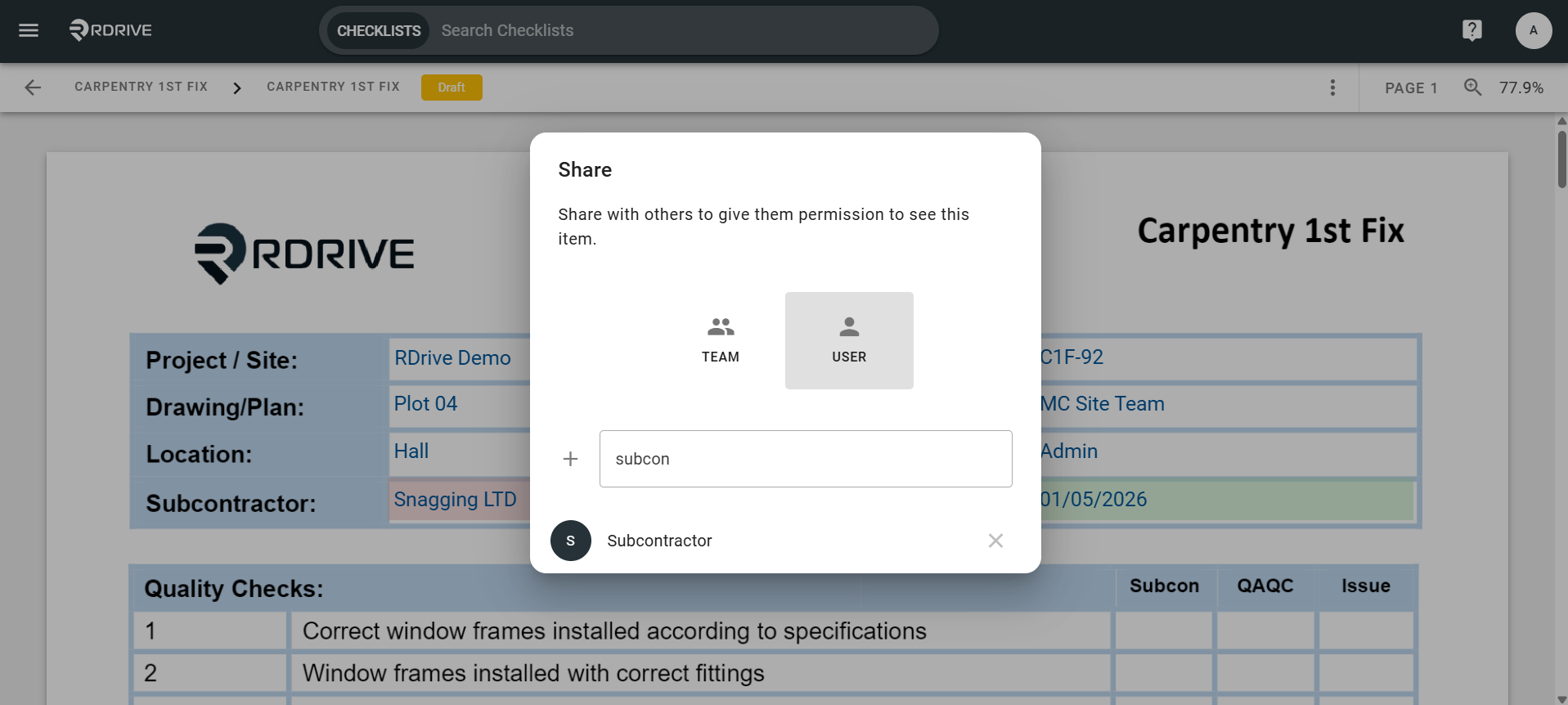Click the zoom magnifier icon
Image resolution: width=1568 pixels, height=705 pixels.
point(1472,87)
